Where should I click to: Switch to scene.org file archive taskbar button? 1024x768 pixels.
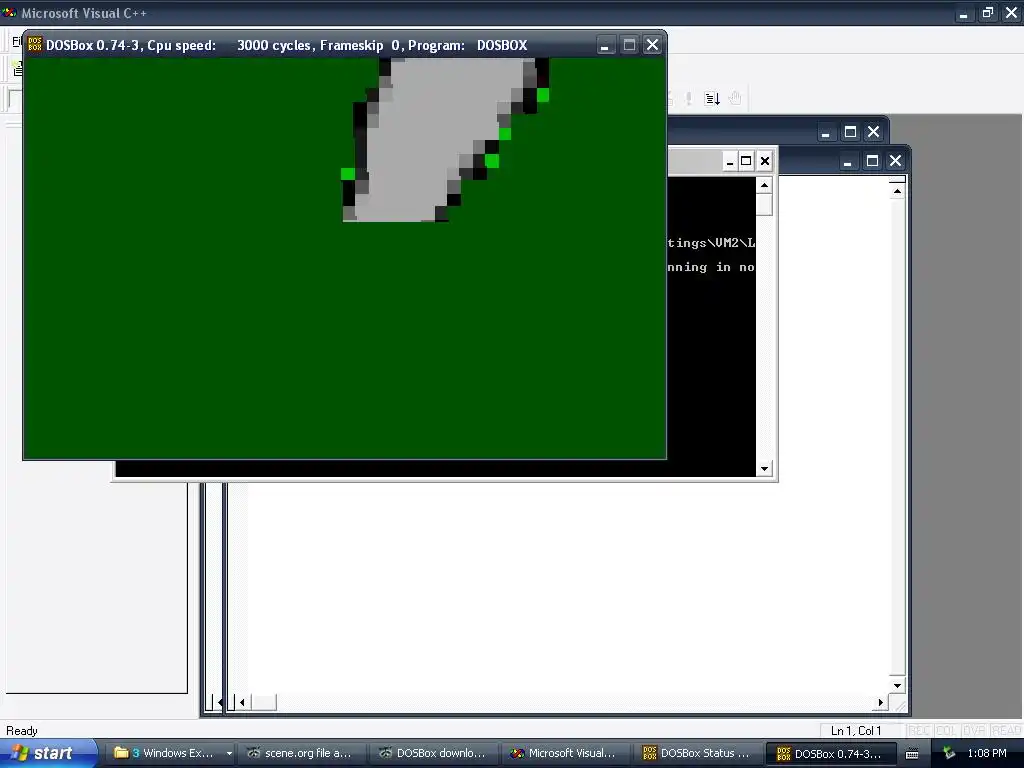coord(300,753)
